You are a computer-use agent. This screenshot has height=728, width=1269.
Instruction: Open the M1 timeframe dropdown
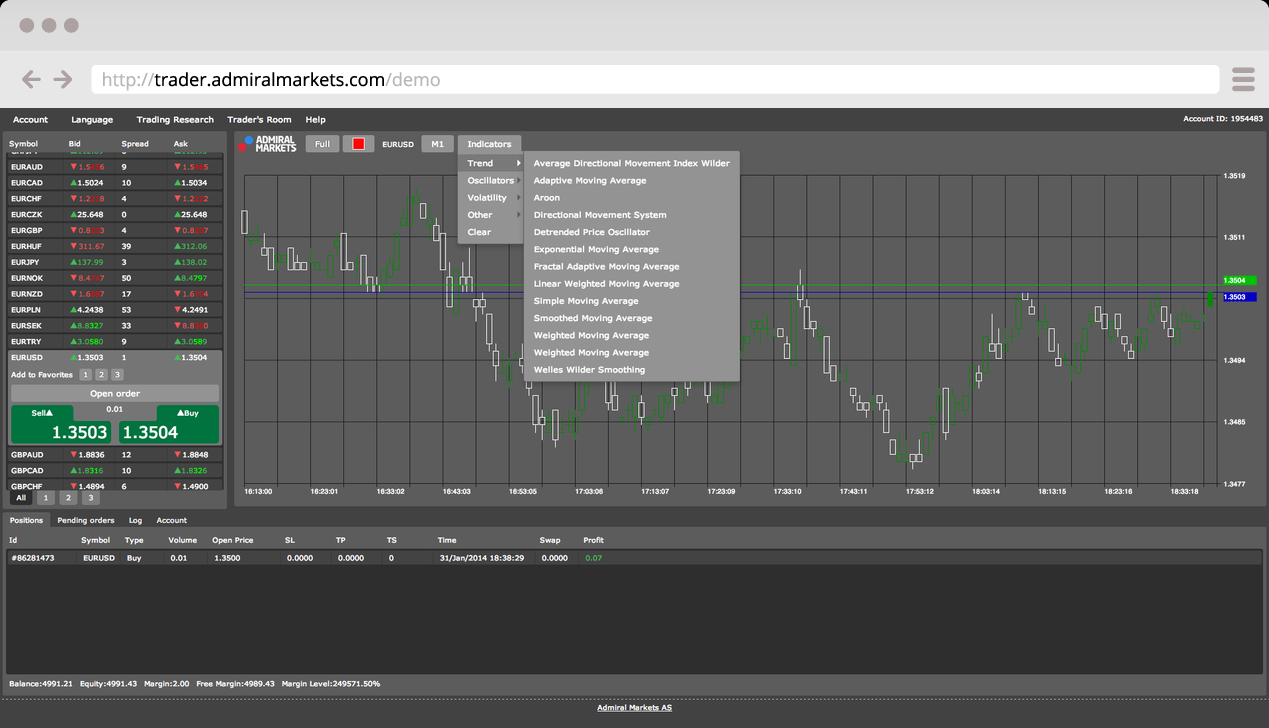[x=437, y=144]
